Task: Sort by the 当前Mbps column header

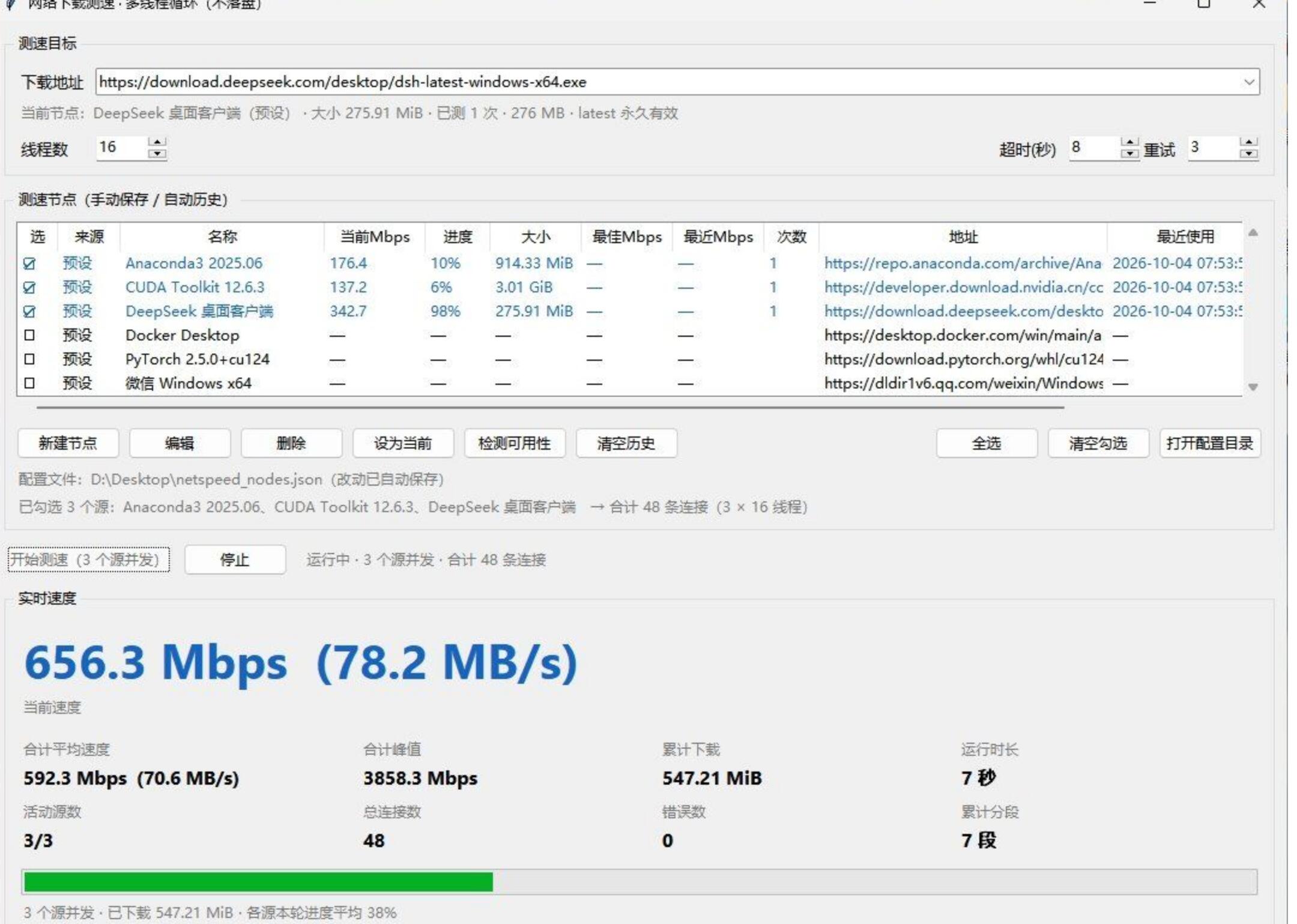Action: (x=375, y=237)
